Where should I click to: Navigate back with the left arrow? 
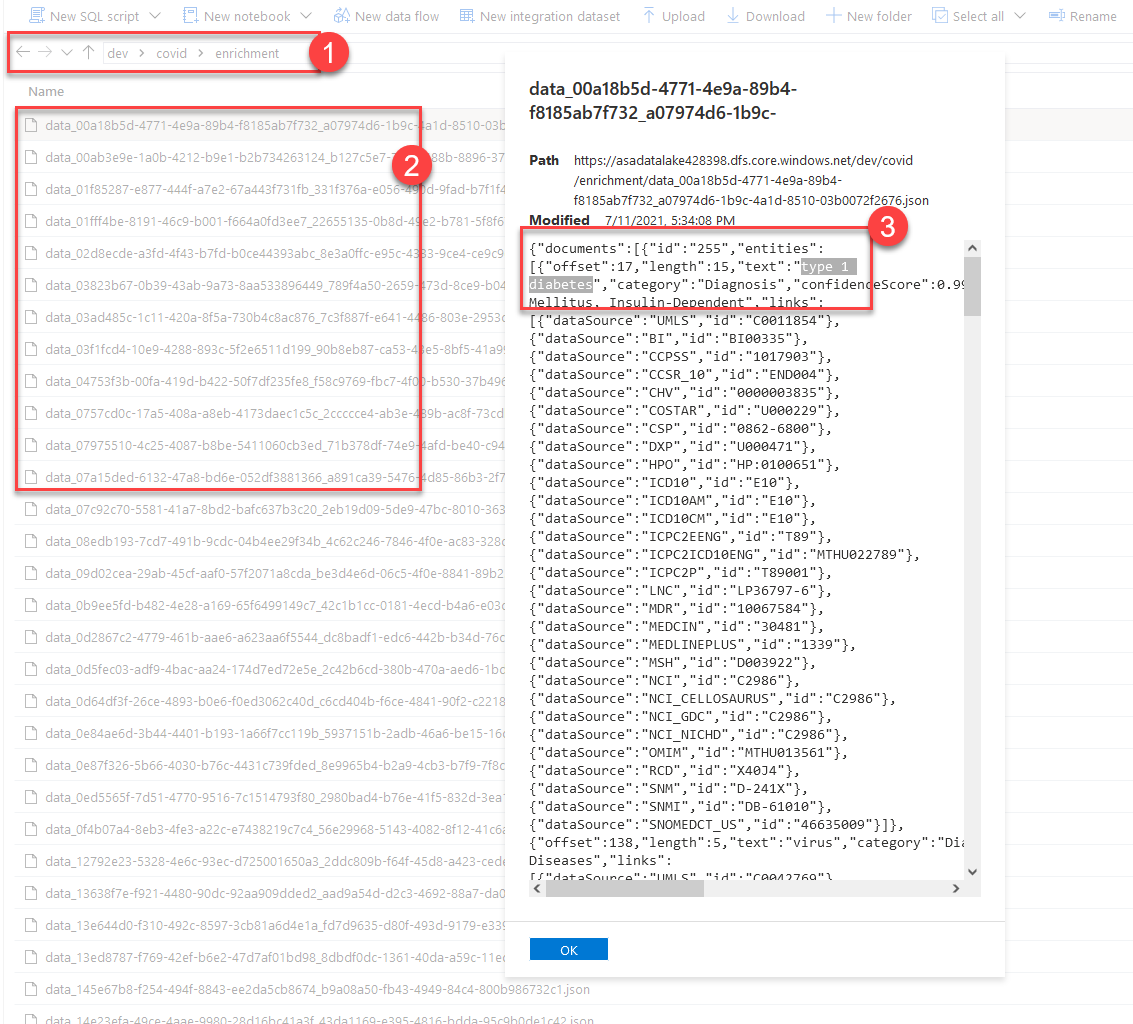23,53
